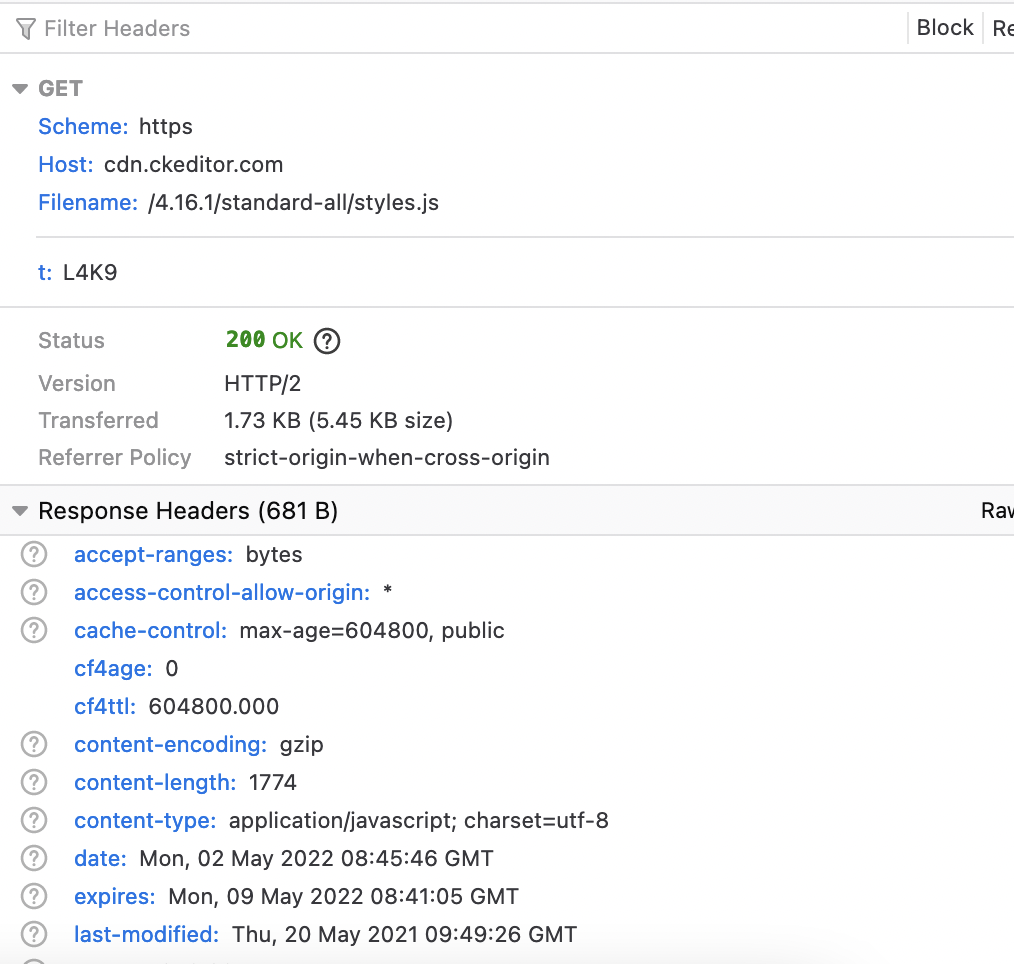Open help for the content-type header
1014x964 pixels.
[33, 820]
